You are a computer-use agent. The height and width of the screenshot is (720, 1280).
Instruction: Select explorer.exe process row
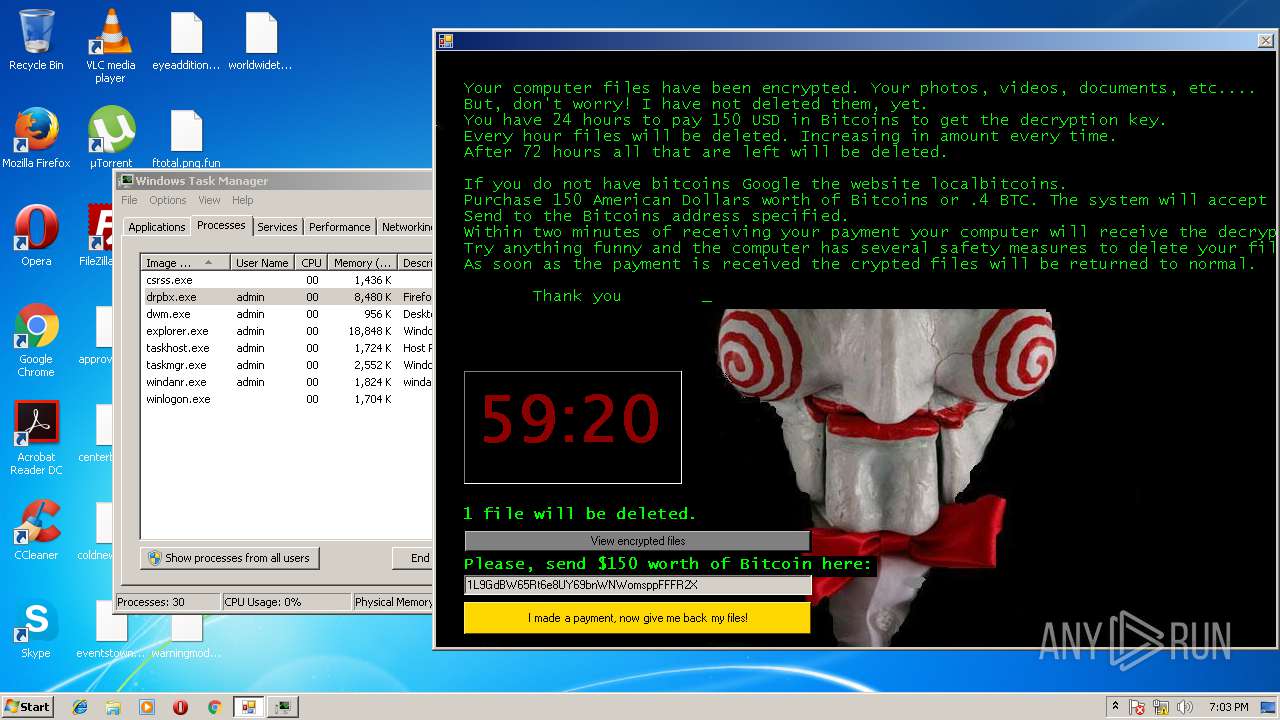pos(286,331)
